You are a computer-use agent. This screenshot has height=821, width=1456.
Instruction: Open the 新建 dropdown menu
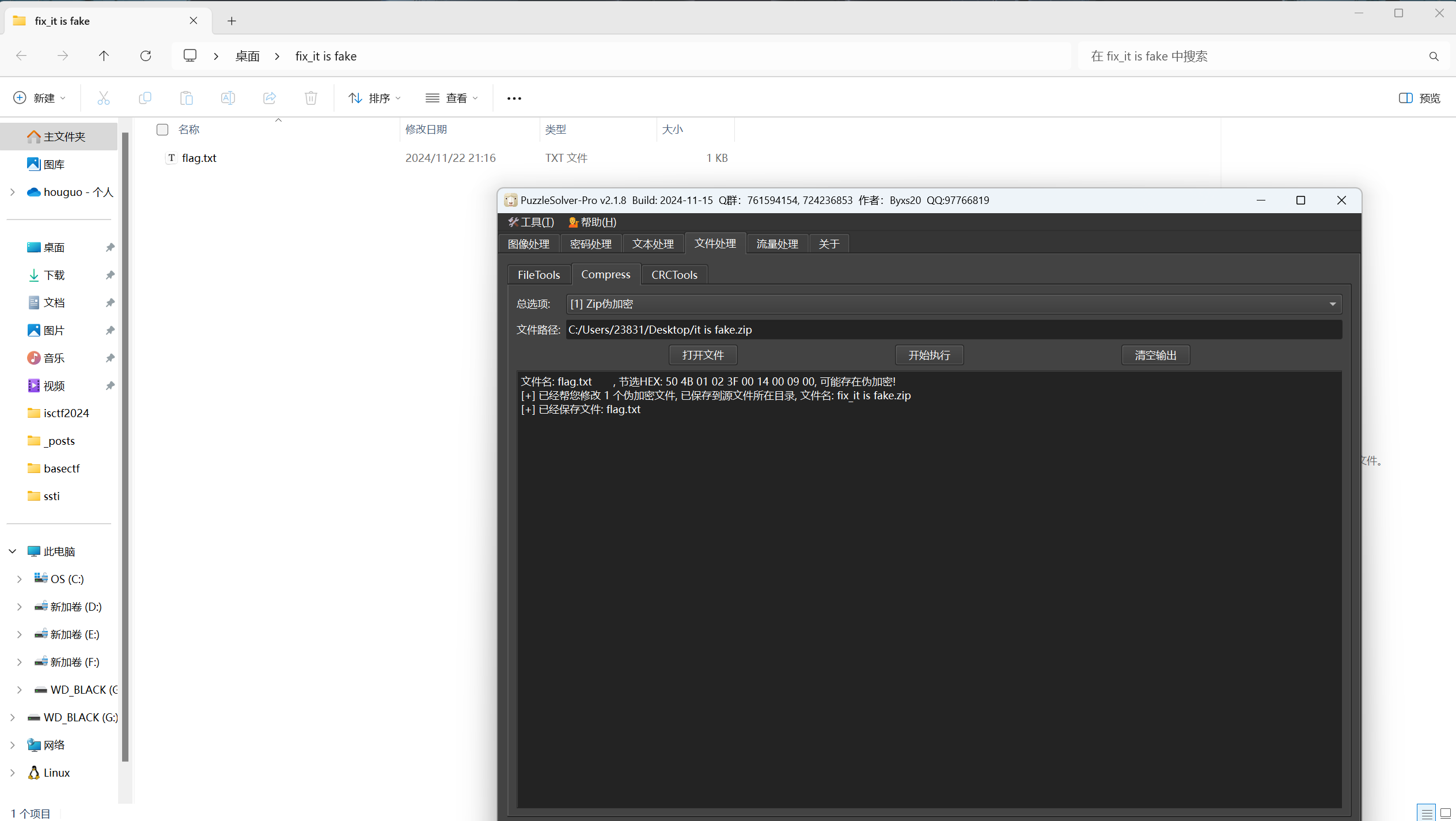[40, 98]
